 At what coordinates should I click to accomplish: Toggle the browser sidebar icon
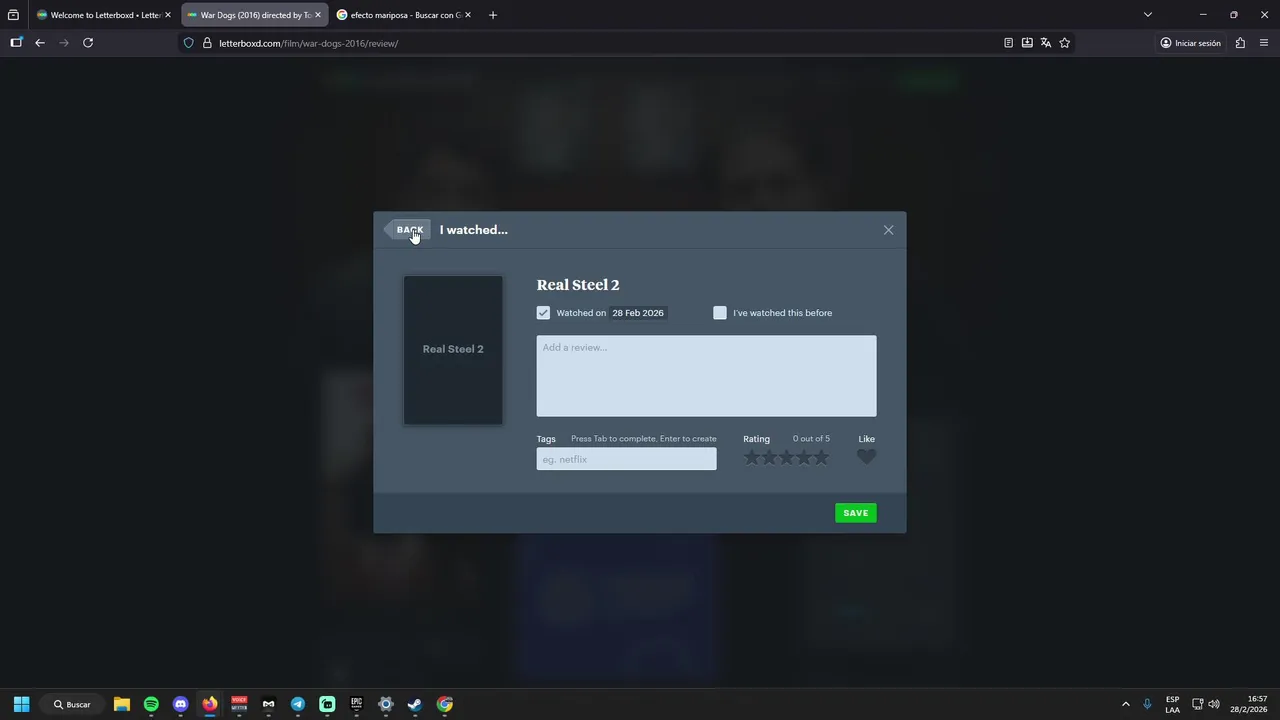tap(16, 43)
